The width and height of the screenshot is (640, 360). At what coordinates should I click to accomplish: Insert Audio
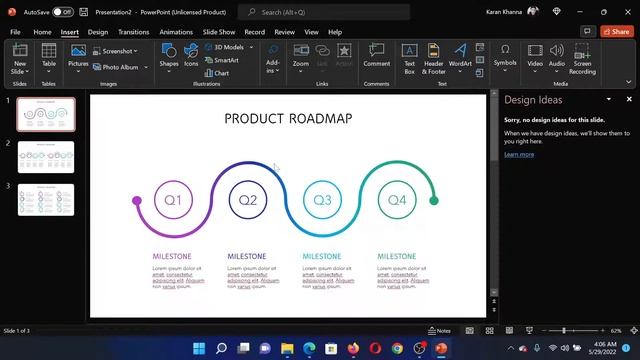tap(556, 58)
